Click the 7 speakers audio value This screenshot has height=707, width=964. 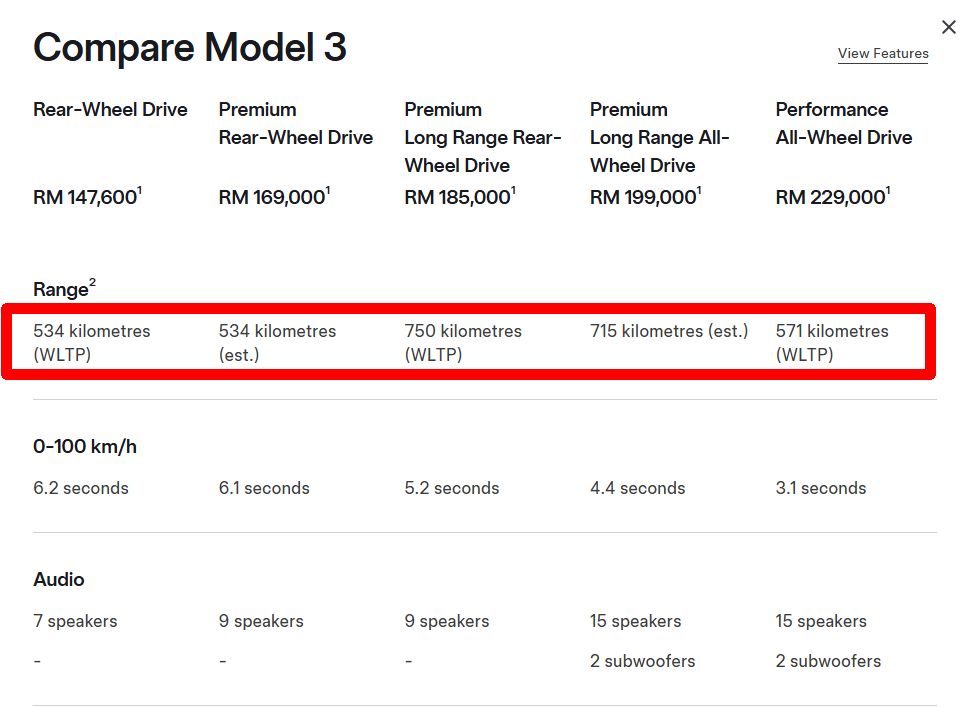(75, 622)
